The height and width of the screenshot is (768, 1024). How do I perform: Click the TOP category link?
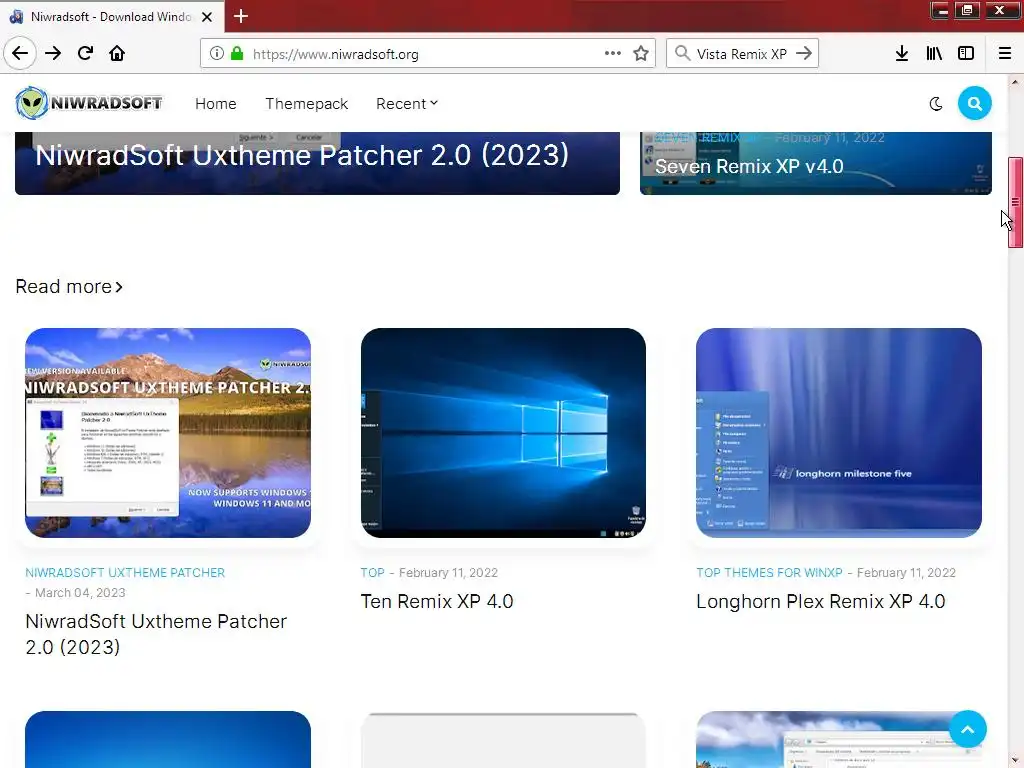[372, 573]
